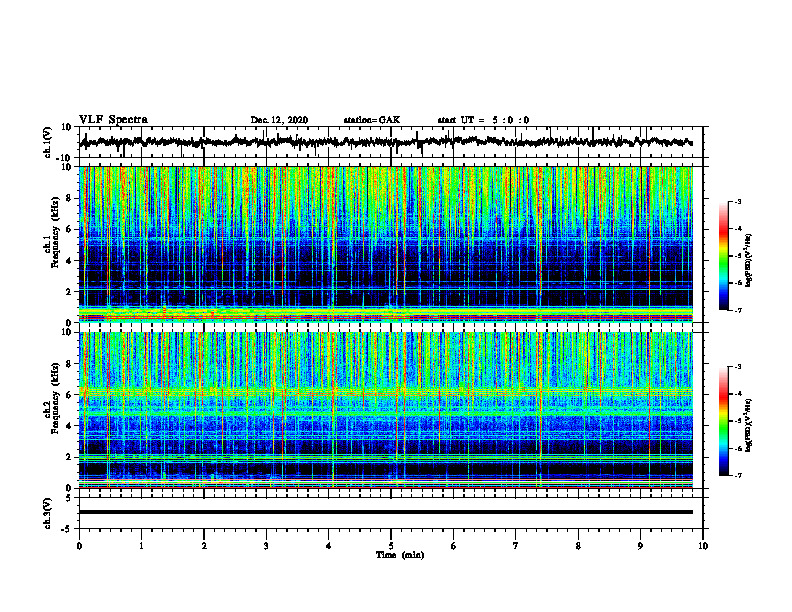
Task: Click the "-7" tick on ch.2 colorbar
Action: point(738,476)
